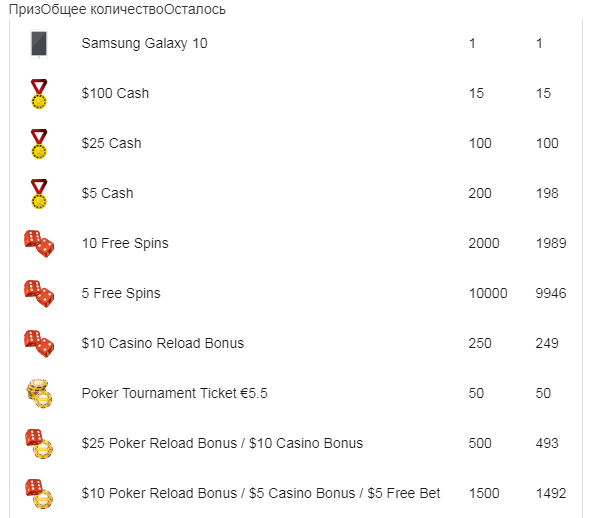Click the Samsung Galaxy 10 phone icon
Viewport: 595px width, 518px height.
click(39, 44)
